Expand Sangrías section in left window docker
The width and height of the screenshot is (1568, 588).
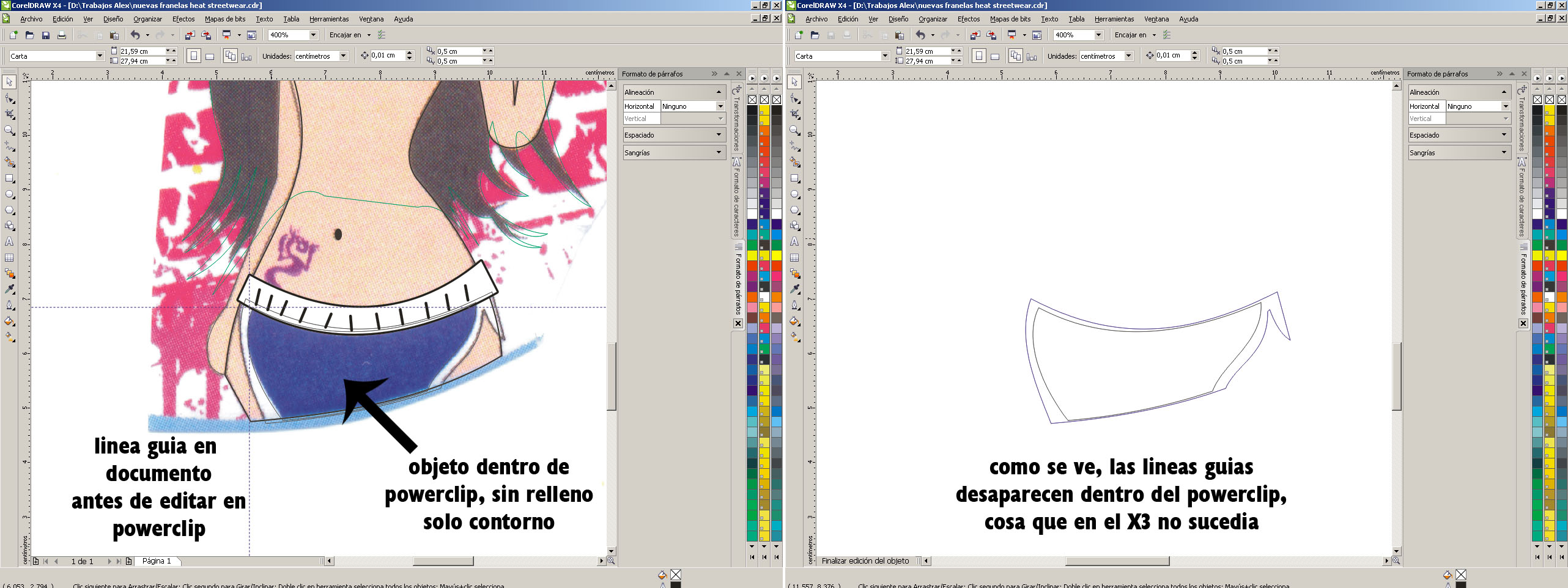point(674,153)
